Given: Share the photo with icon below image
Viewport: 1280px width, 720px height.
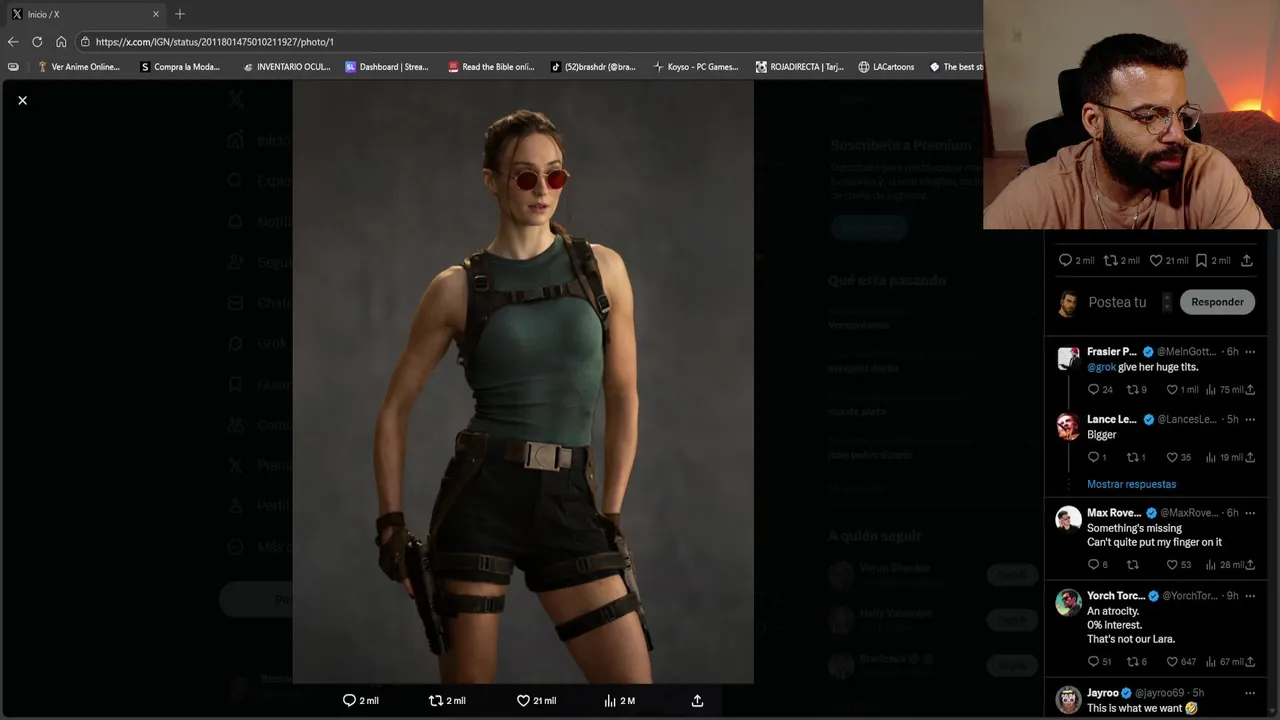Looking at the screenshot, I should click(697, 701).
